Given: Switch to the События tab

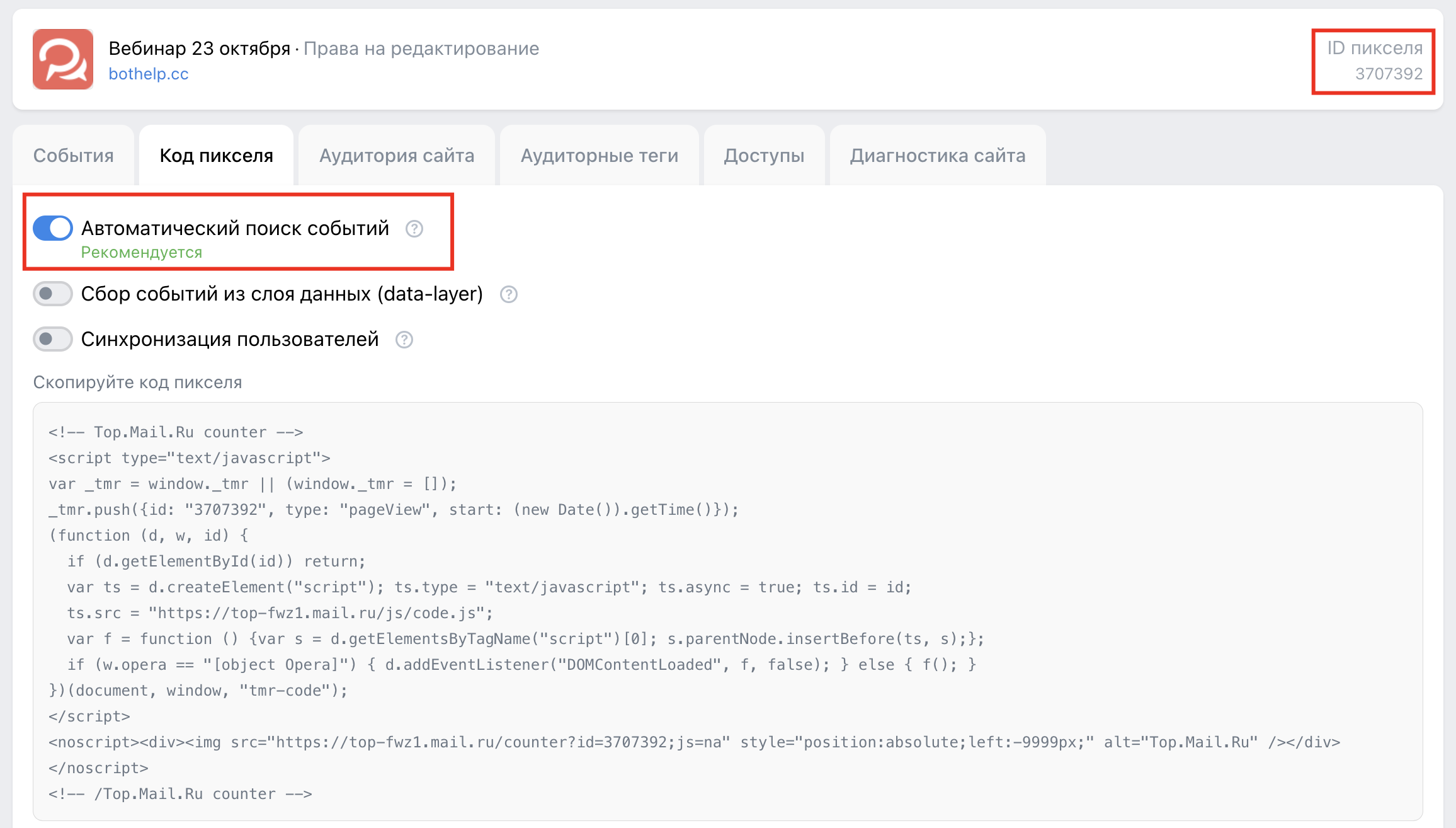Looking at the screenshot, I should [74, 156].
